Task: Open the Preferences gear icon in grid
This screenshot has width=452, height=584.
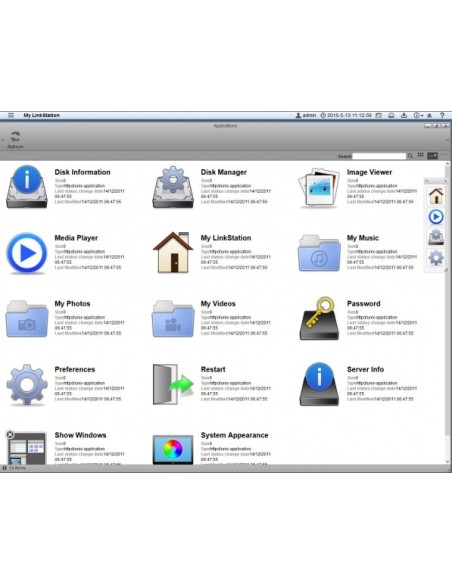Action: coord(27,384)
